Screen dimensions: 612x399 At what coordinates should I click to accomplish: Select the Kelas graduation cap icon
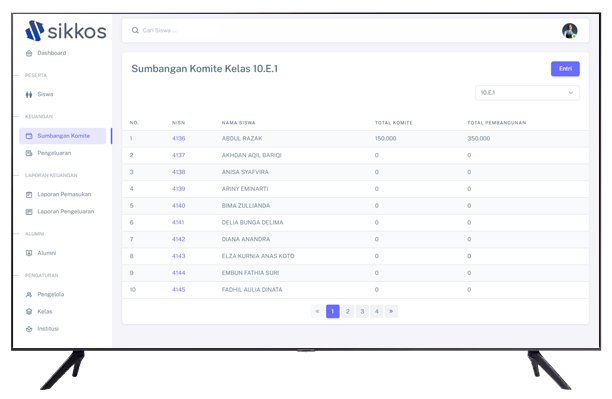[29, 312]
